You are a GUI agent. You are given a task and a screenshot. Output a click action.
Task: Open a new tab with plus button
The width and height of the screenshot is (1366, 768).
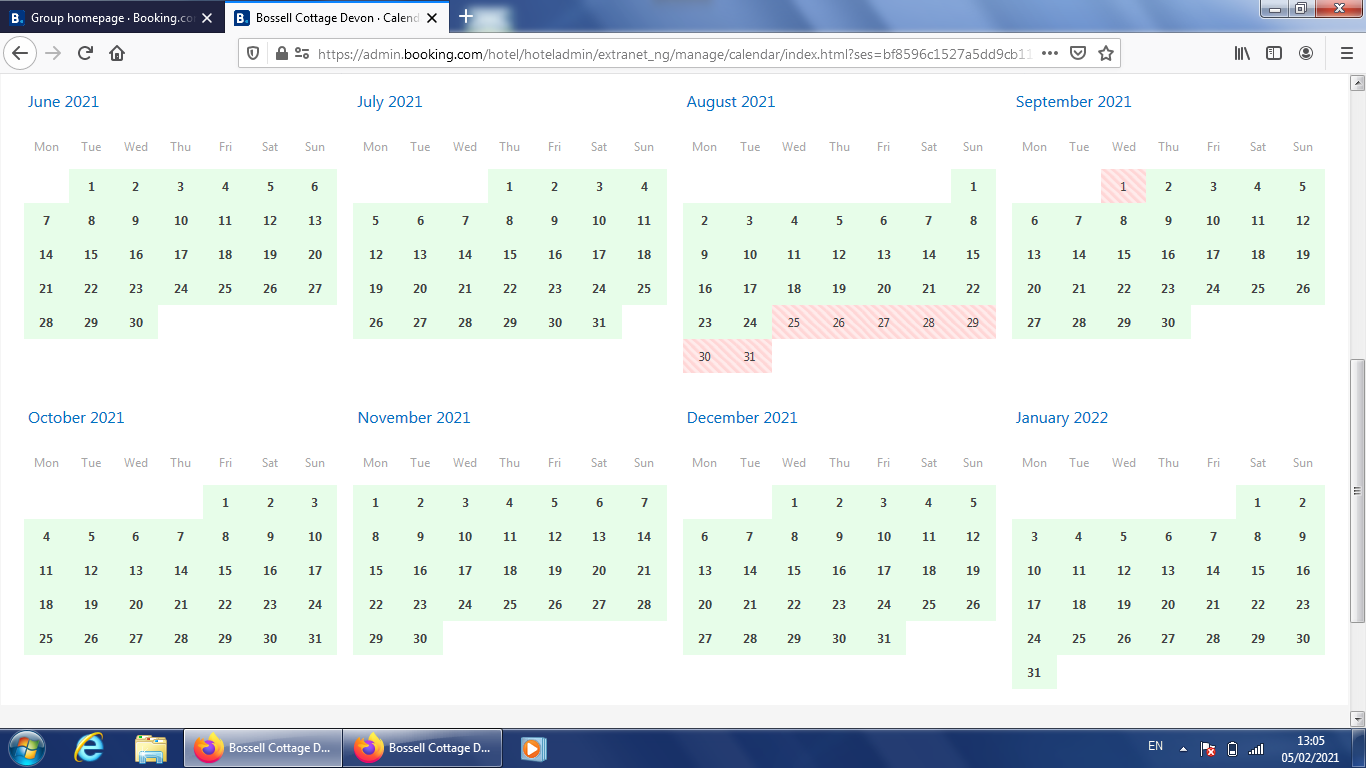[465, 17]
